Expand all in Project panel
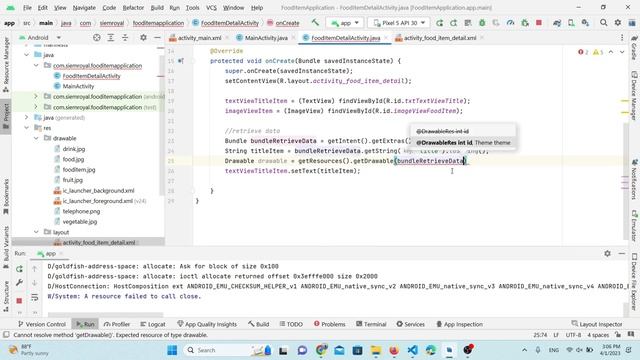This screenshot has height=360, width=640. [x=111, y=38]
